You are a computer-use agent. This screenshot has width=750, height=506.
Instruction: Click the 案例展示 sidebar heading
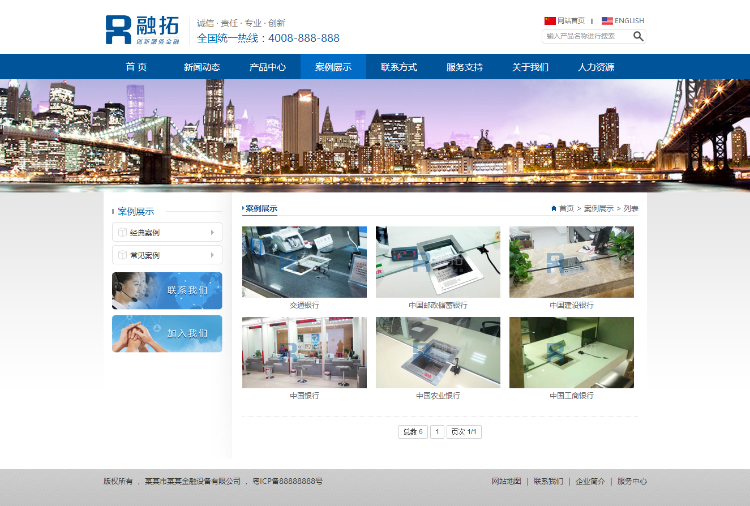[x=136, y=211]
